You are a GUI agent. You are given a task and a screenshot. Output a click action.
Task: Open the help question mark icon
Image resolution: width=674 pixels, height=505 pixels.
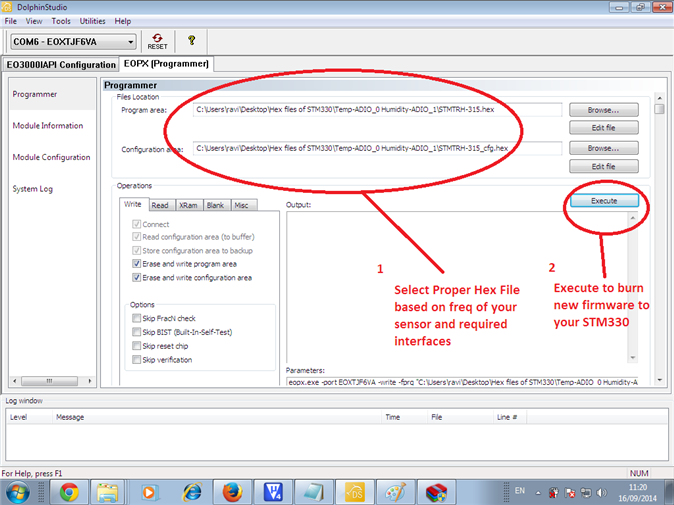point(192,40)
